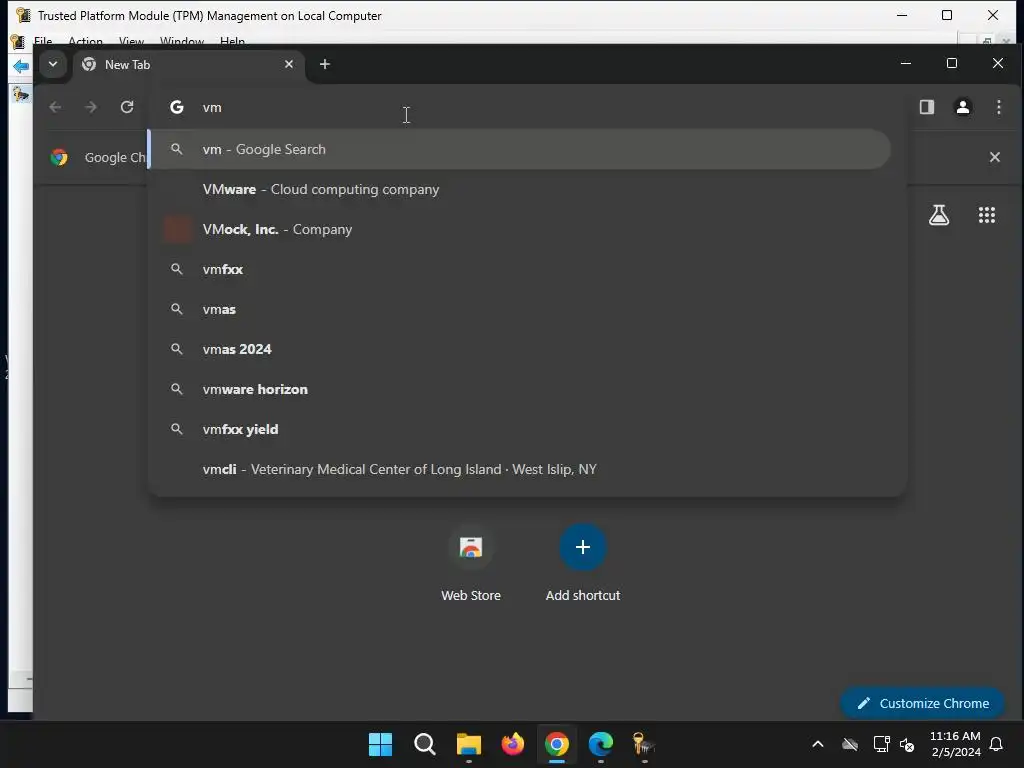Image resolution: width=1024 pixels, height=768 pixels.
Task: Click TPM Management icon on taskbar
Action: tap(644, 744)
